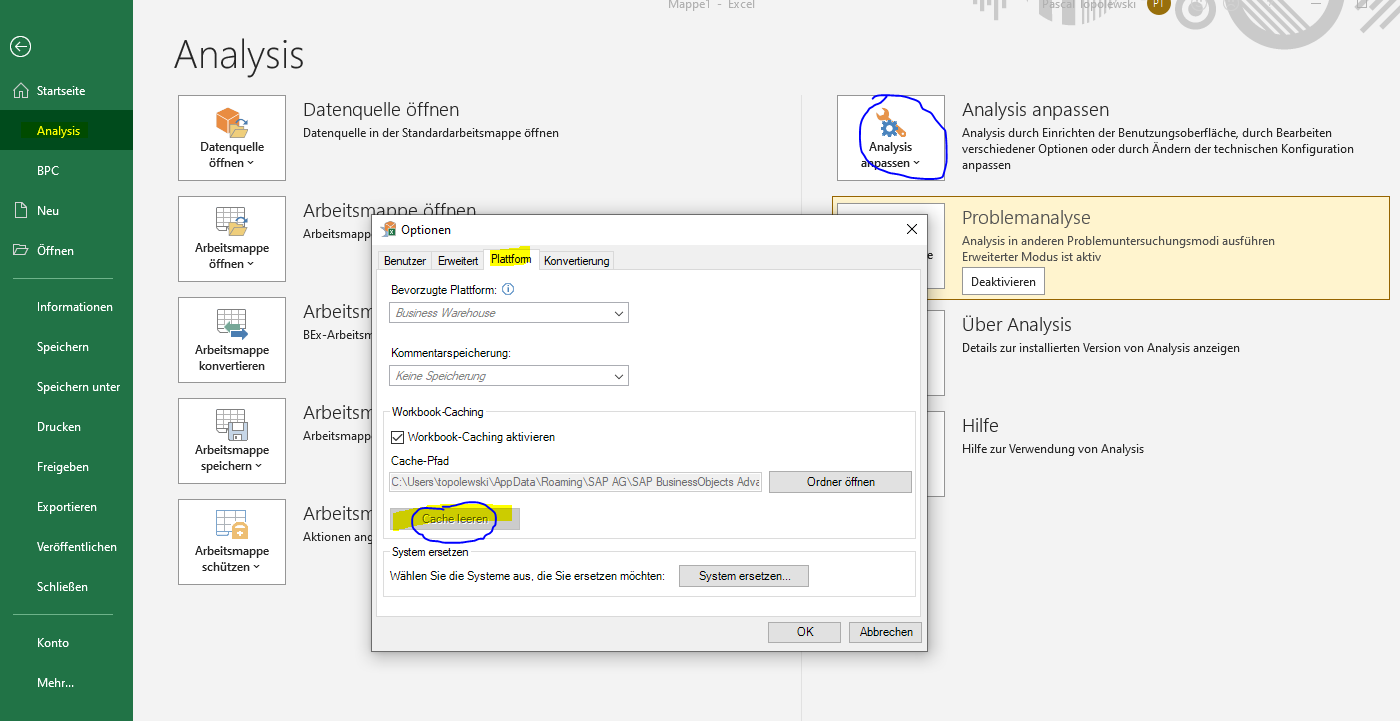The height and width of the screenshot is (721, 1400).
Task: Click the Problemanalyse heading
Action: 1026,218
